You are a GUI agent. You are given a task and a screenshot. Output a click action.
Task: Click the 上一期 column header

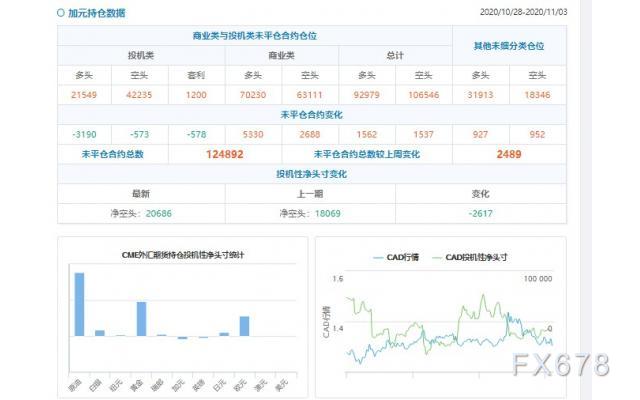coord(310,193)
